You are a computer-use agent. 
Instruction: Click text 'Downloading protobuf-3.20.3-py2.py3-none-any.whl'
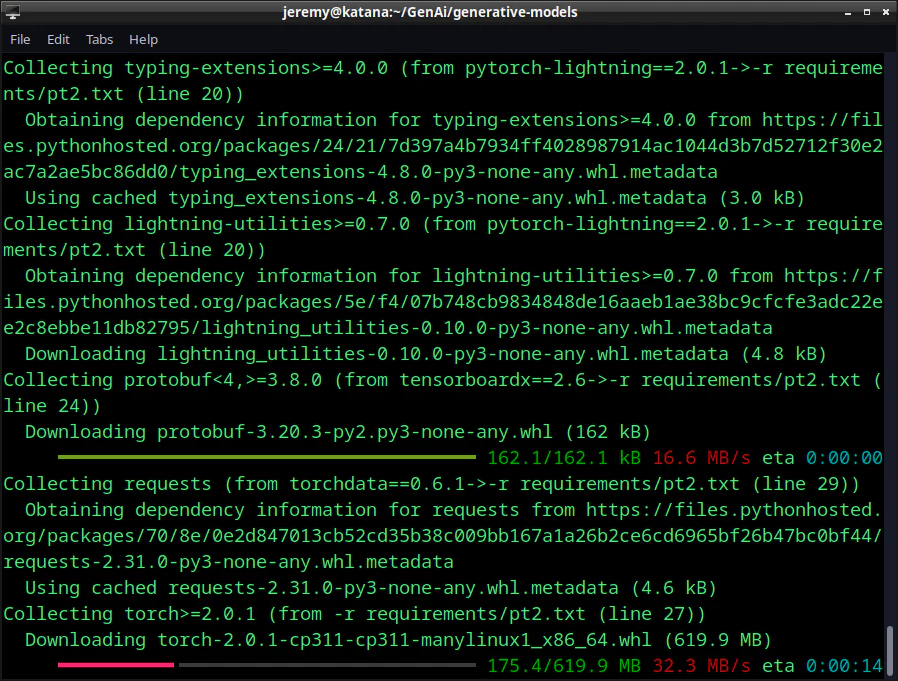(x=289, y=432)
